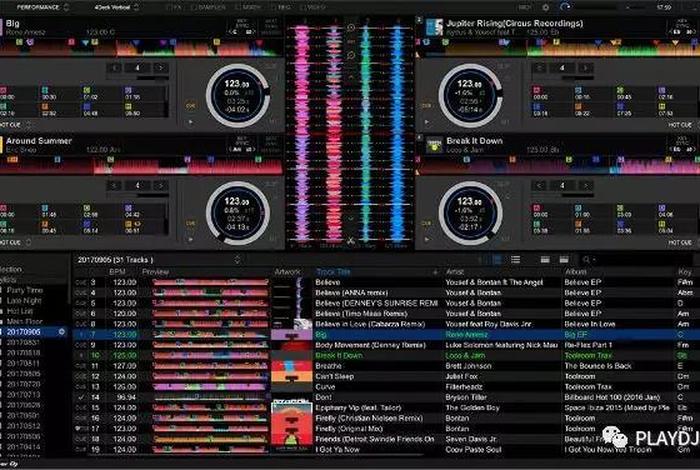The height and width of the screenshot is (470, 700).
Task: Click the Break It Down jog platter
Action: click(471, 213)
